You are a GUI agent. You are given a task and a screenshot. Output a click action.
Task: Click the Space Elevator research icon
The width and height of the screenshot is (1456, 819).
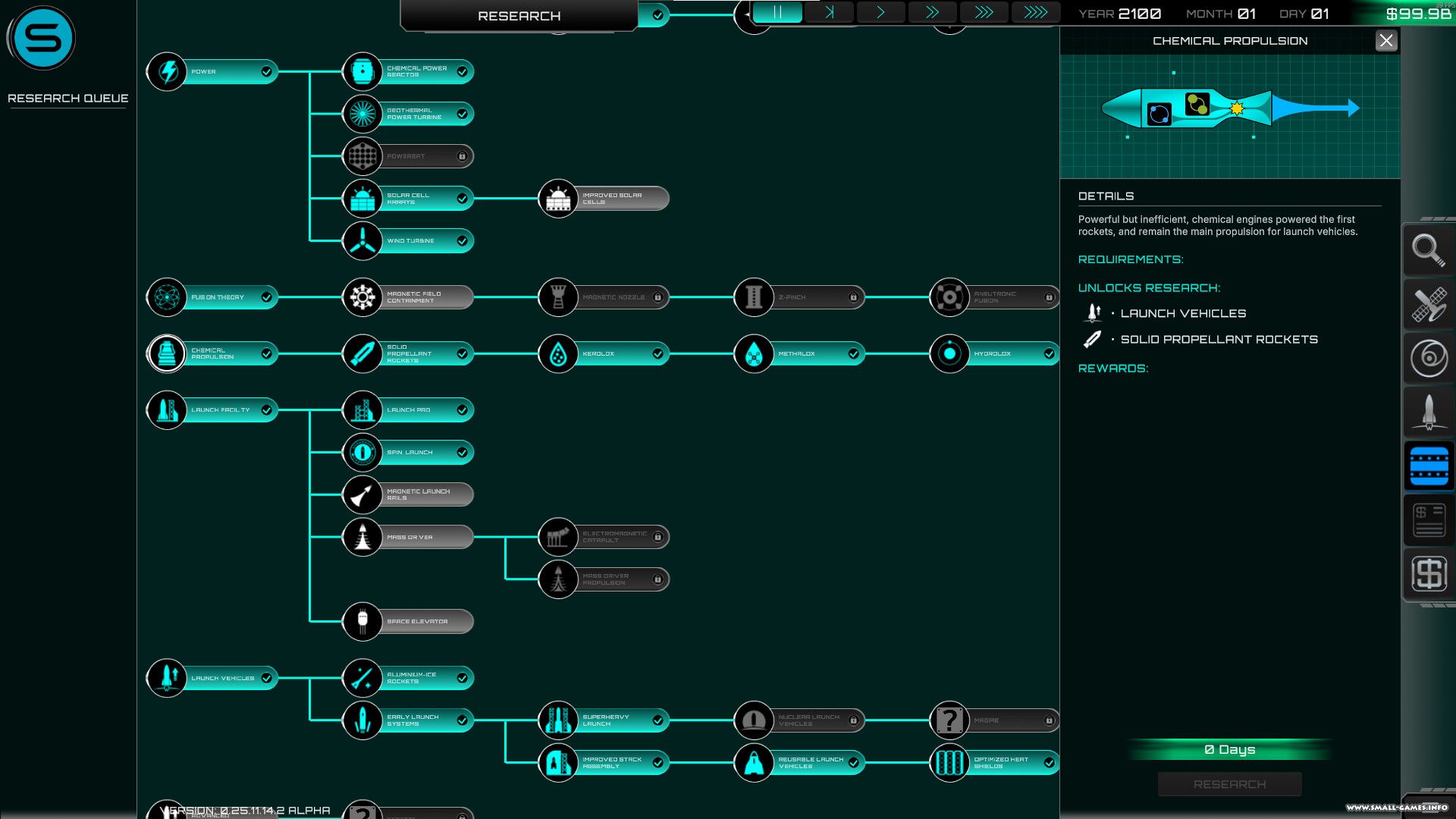(x=362, y=621)
